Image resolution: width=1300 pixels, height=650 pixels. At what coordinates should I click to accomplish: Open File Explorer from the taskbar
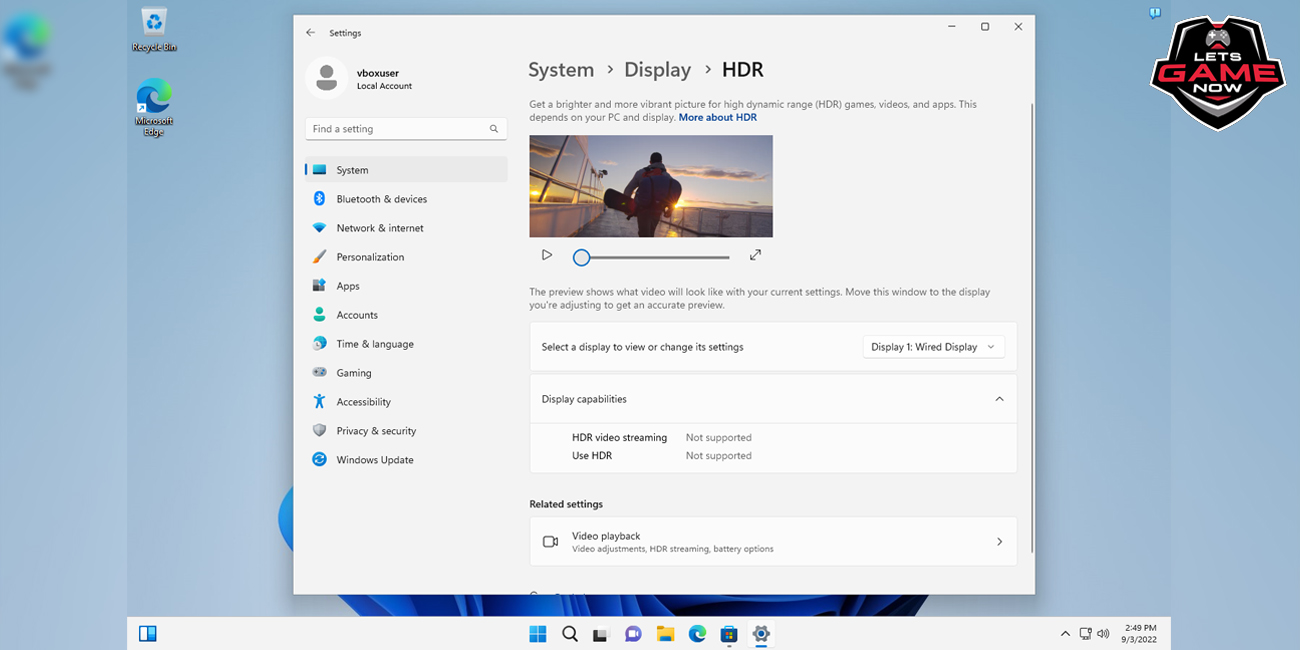[x=665, y=634]
